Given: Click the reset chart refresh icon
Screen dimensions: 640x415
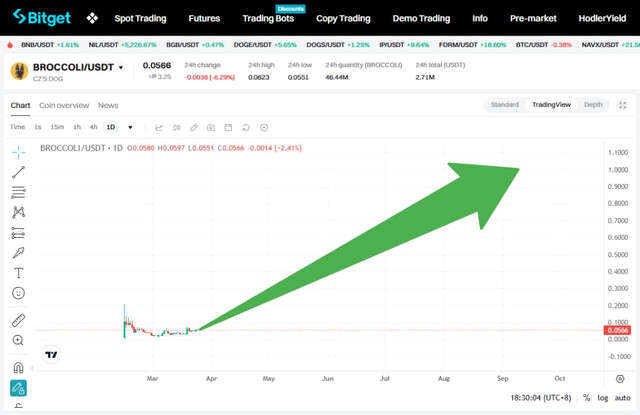Looking at the screenshot, I should click(246, 128).
